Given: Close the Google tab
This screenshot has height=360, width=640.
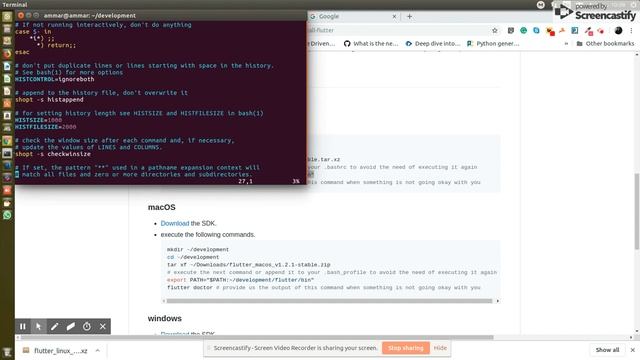Looking at the screenshot, I should click(394, 16).
